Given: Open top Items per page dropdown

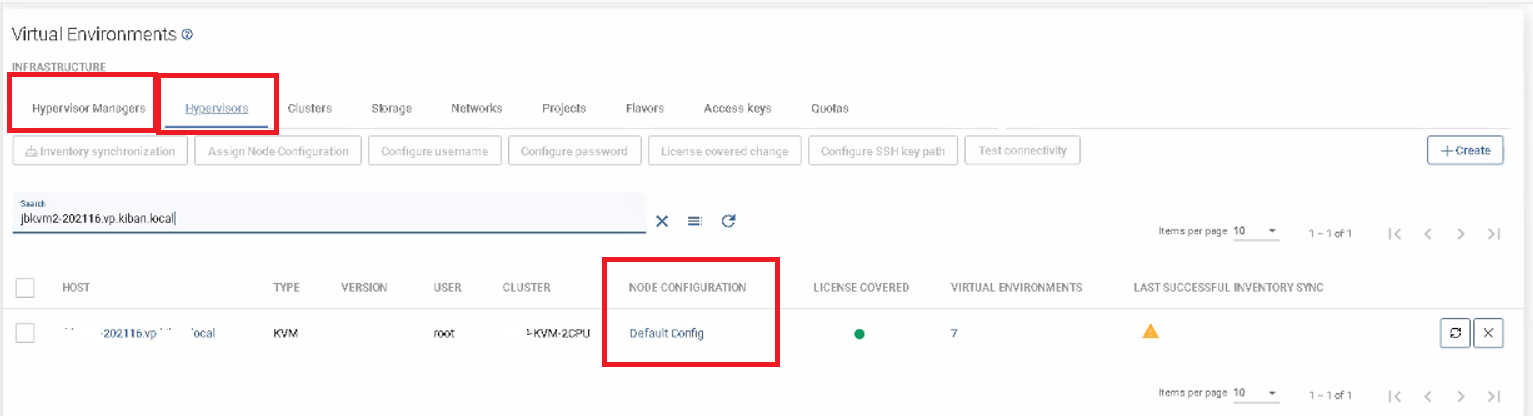Looking at the screenshot, I should 1256,232.
